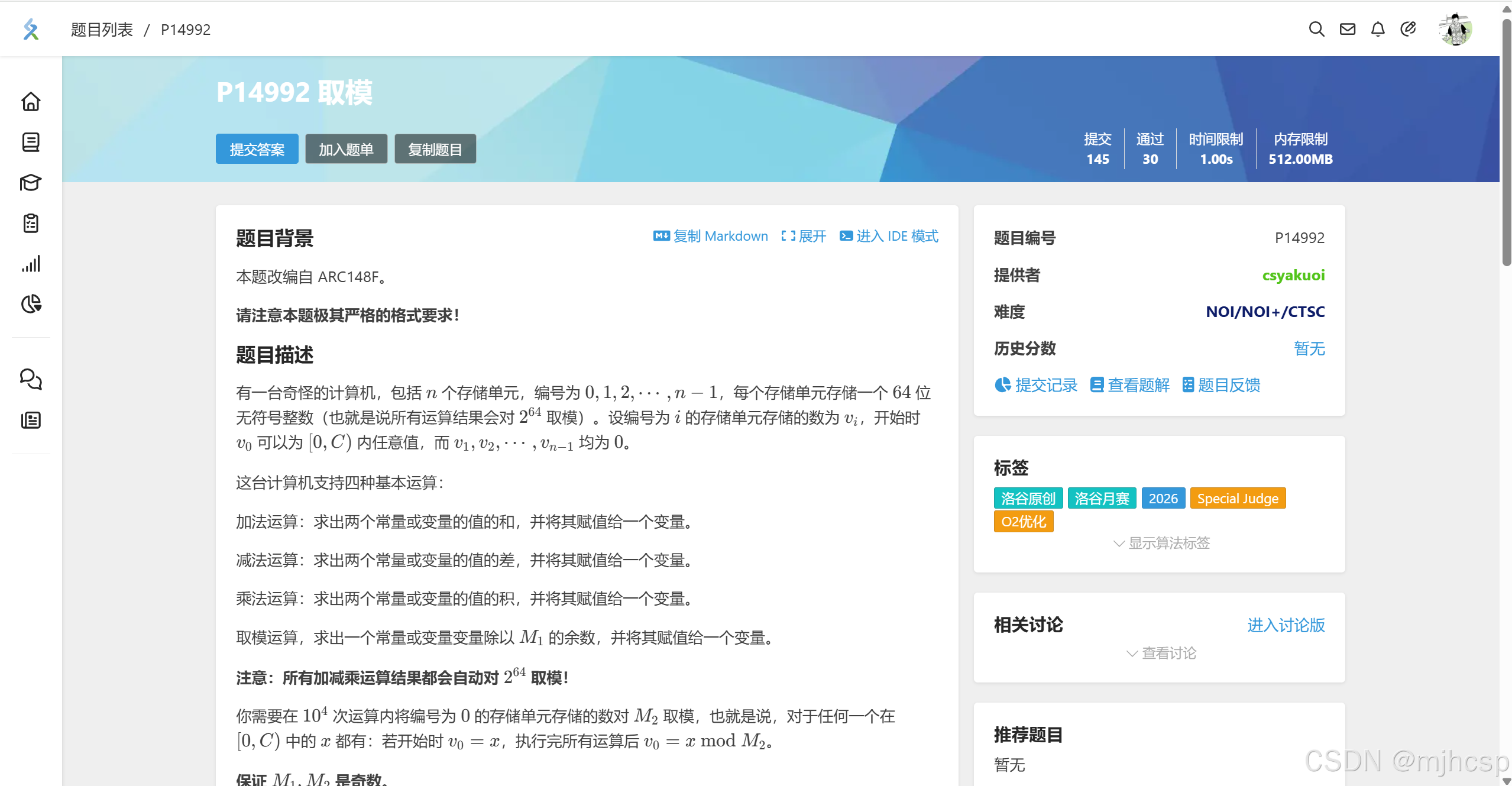Open the records pie-chart sidebar icon
The width and height of the screenshot is (1512, 786).
coord(31,304)
